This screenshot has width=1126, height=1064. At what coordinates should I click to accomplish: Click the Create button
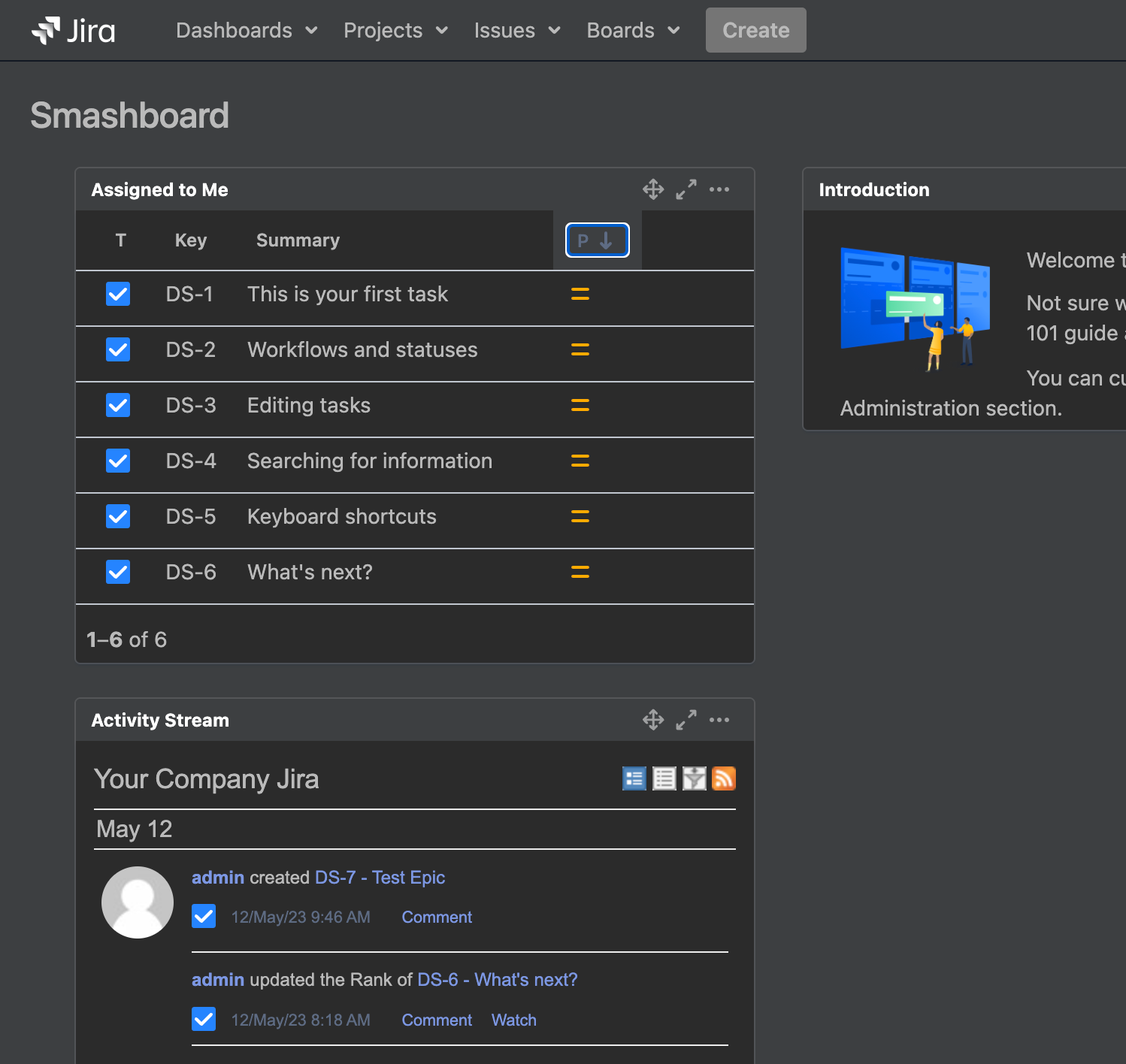[x=755, y=30]
